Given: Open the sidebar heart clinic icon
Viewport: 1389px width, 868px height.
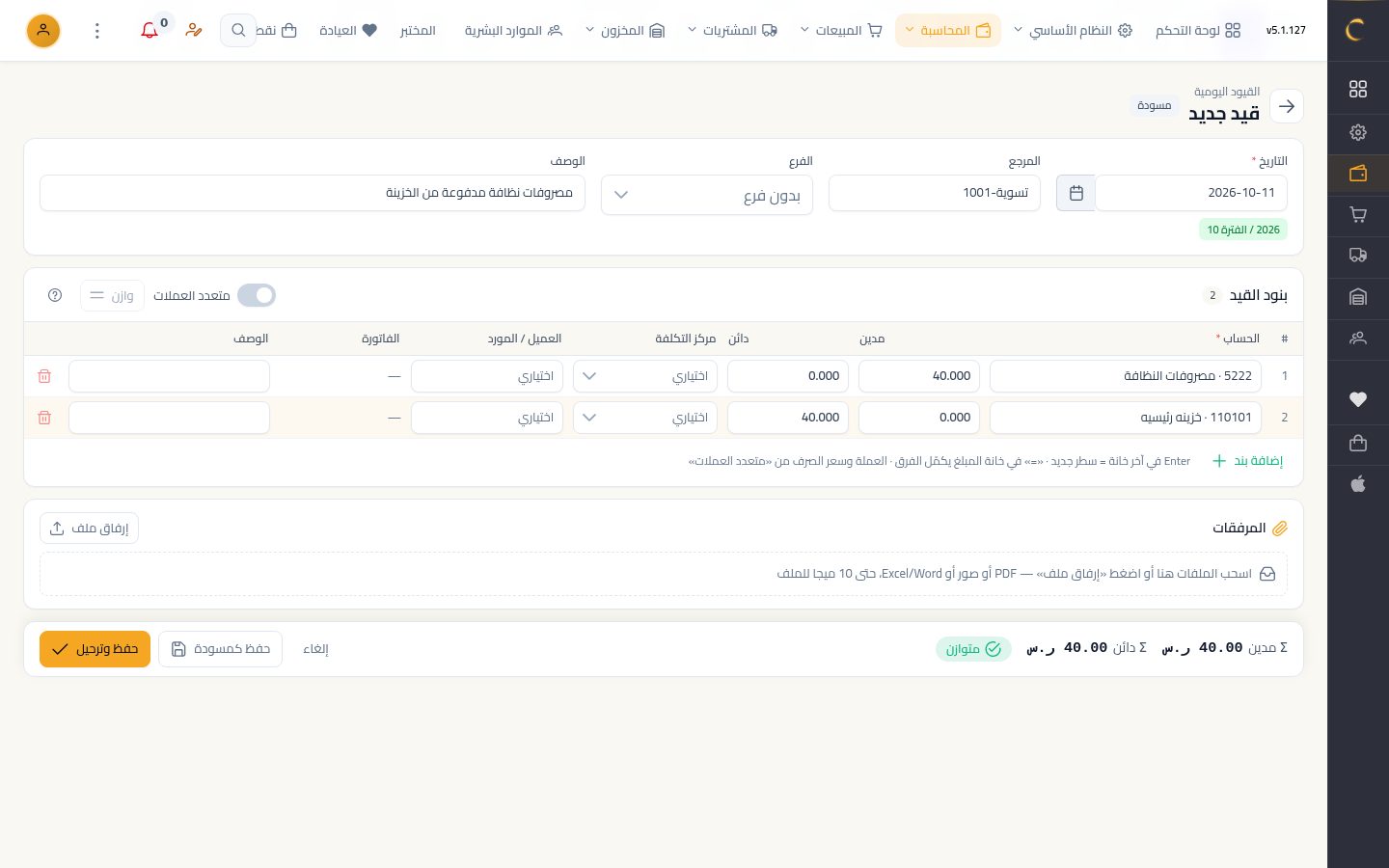Looking at the screenshot, I should coord(1358,399).
